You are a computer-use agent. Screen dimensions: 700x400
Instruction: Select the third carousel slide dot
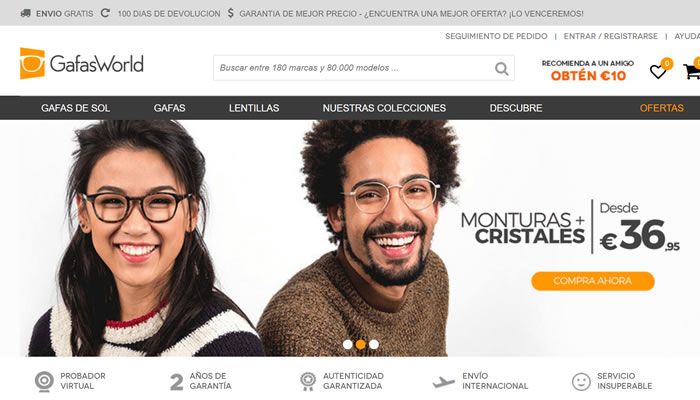tap(374, 344)
